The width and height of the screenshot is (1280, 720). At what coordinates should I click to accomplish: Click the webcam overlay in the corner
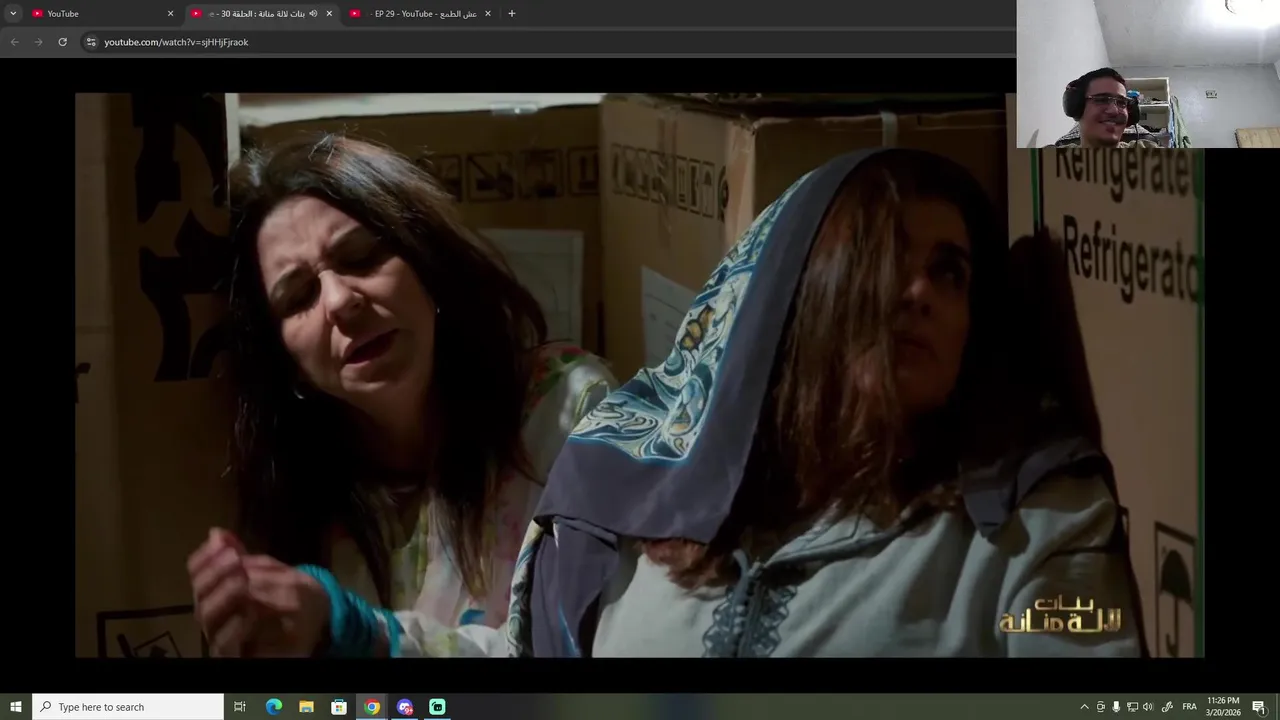1148,74
